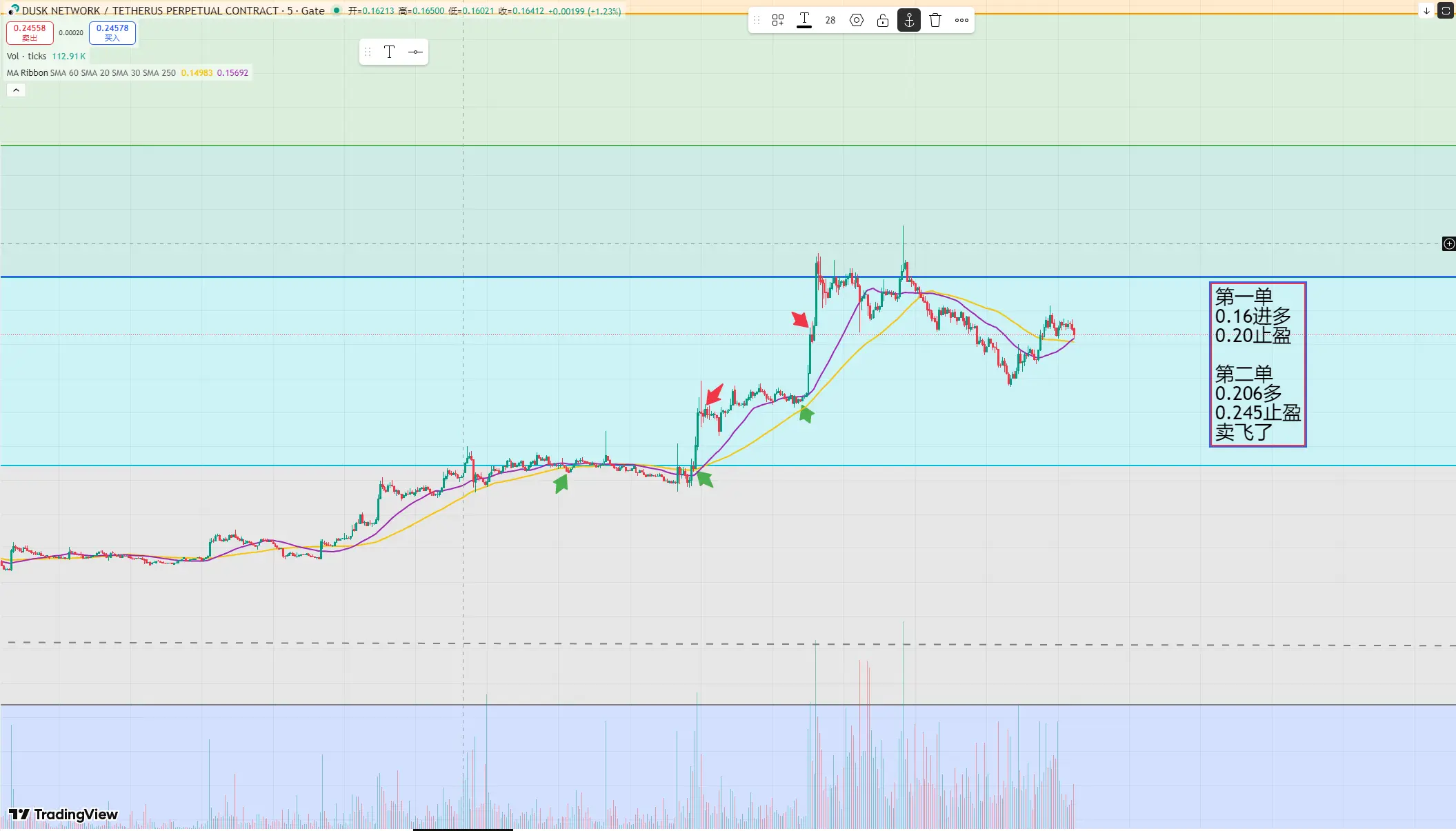Toggle the lock drawing icon

[883, 20]
